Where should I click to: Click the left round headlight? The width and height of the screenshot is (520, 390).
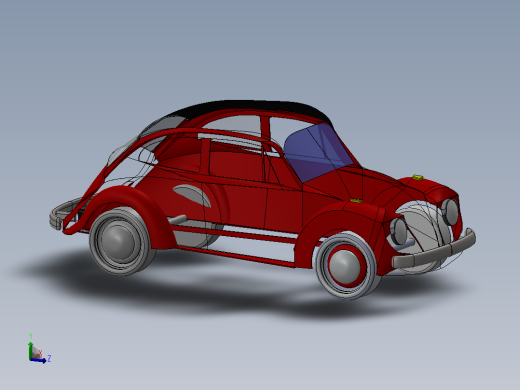pyautogui.click(x=399, y=230)
